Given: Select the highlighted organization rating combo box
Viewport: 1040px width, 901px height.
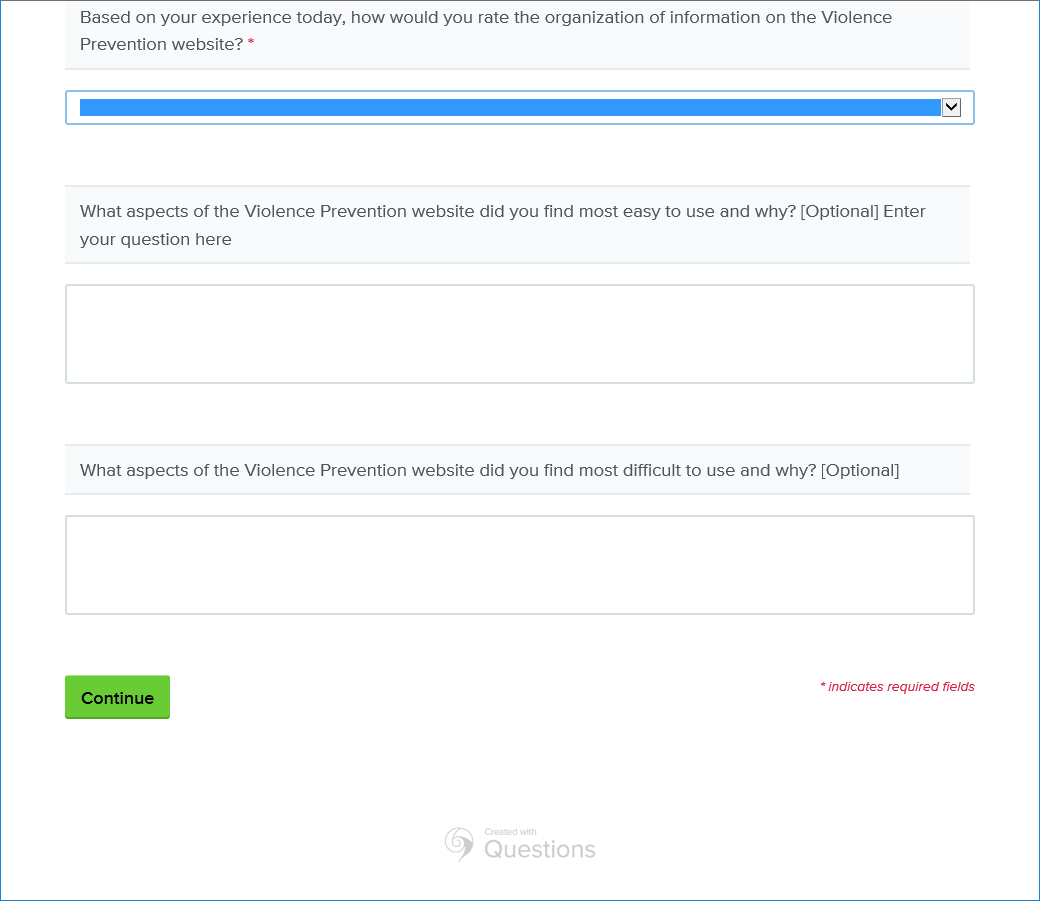Looking at the screenshot, I should click(x=519, y=107).
